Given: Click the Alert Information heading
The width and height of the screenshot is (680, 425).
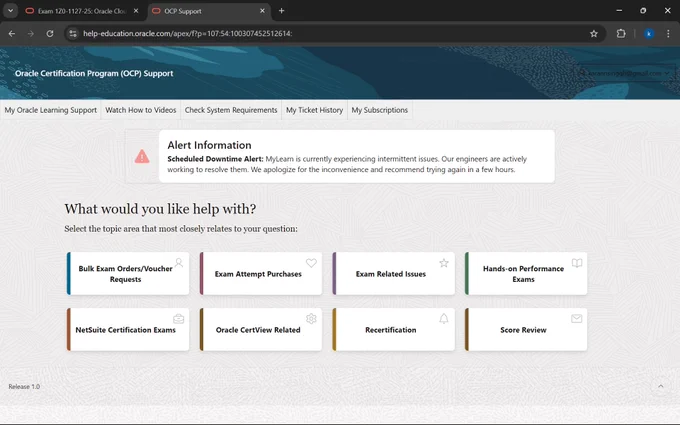Looking at the screenshot, I should (x=209, y=145).
